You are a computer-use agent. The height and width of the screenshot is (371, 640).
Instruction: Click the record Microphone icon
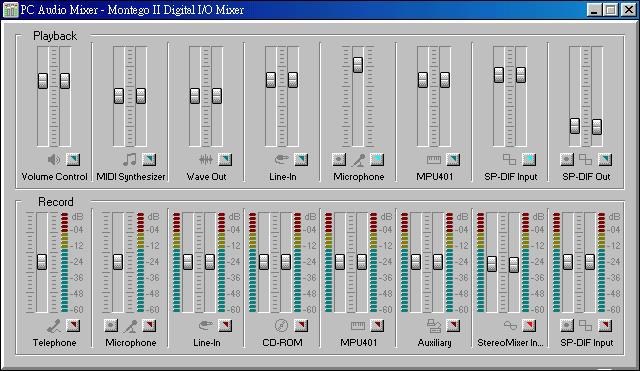131,326
